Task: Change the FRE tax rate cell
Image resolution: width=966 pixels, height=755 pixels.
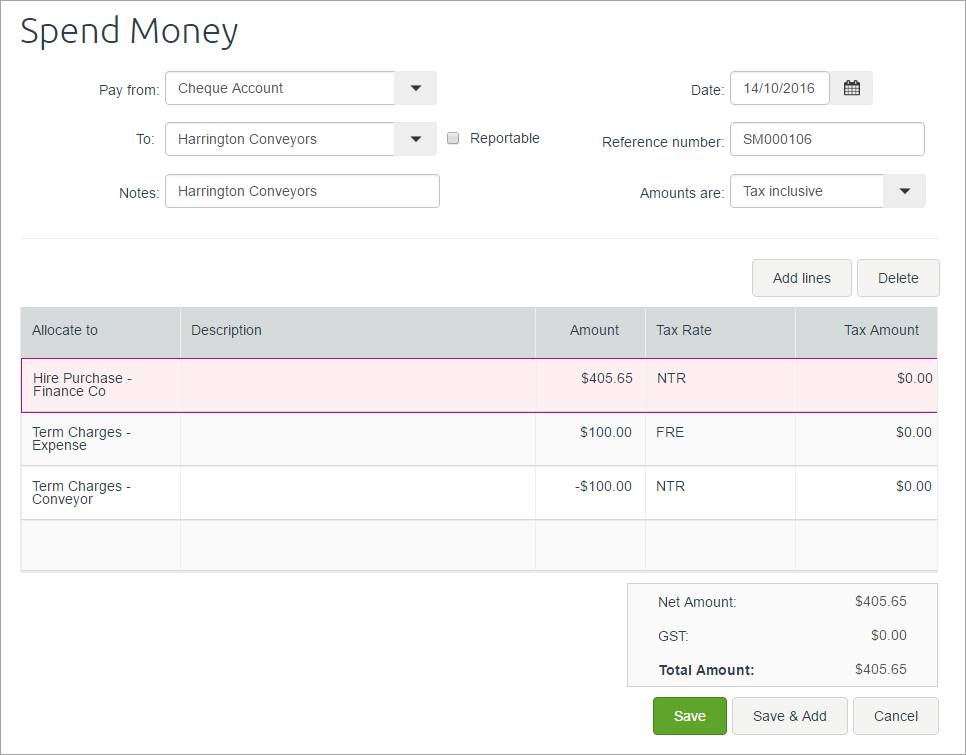Action: click(719, 433)
